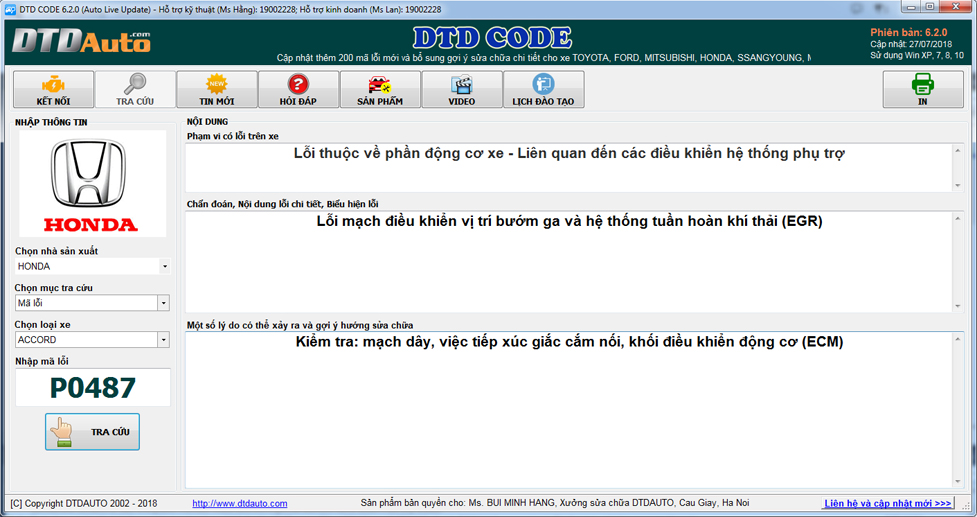Click 'Sử dụng Win XP, 7, 8, 10' text
This screenshot has width=977, height=517.
click(x=917, y=55)
